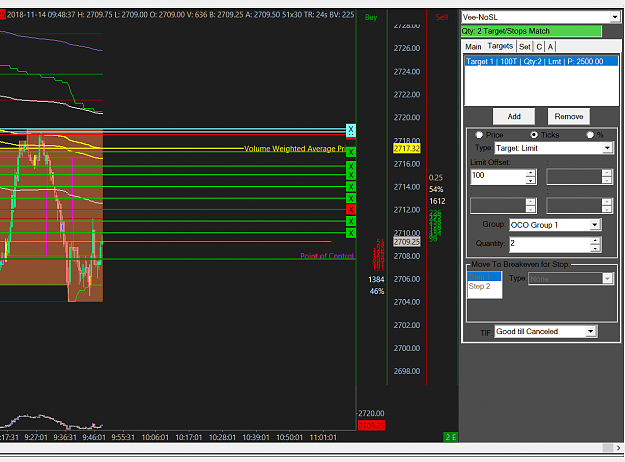The height and width of the screenshot is (462, 625).
Task: Increase Quantity with the up arrow
Action: [595, 240]
